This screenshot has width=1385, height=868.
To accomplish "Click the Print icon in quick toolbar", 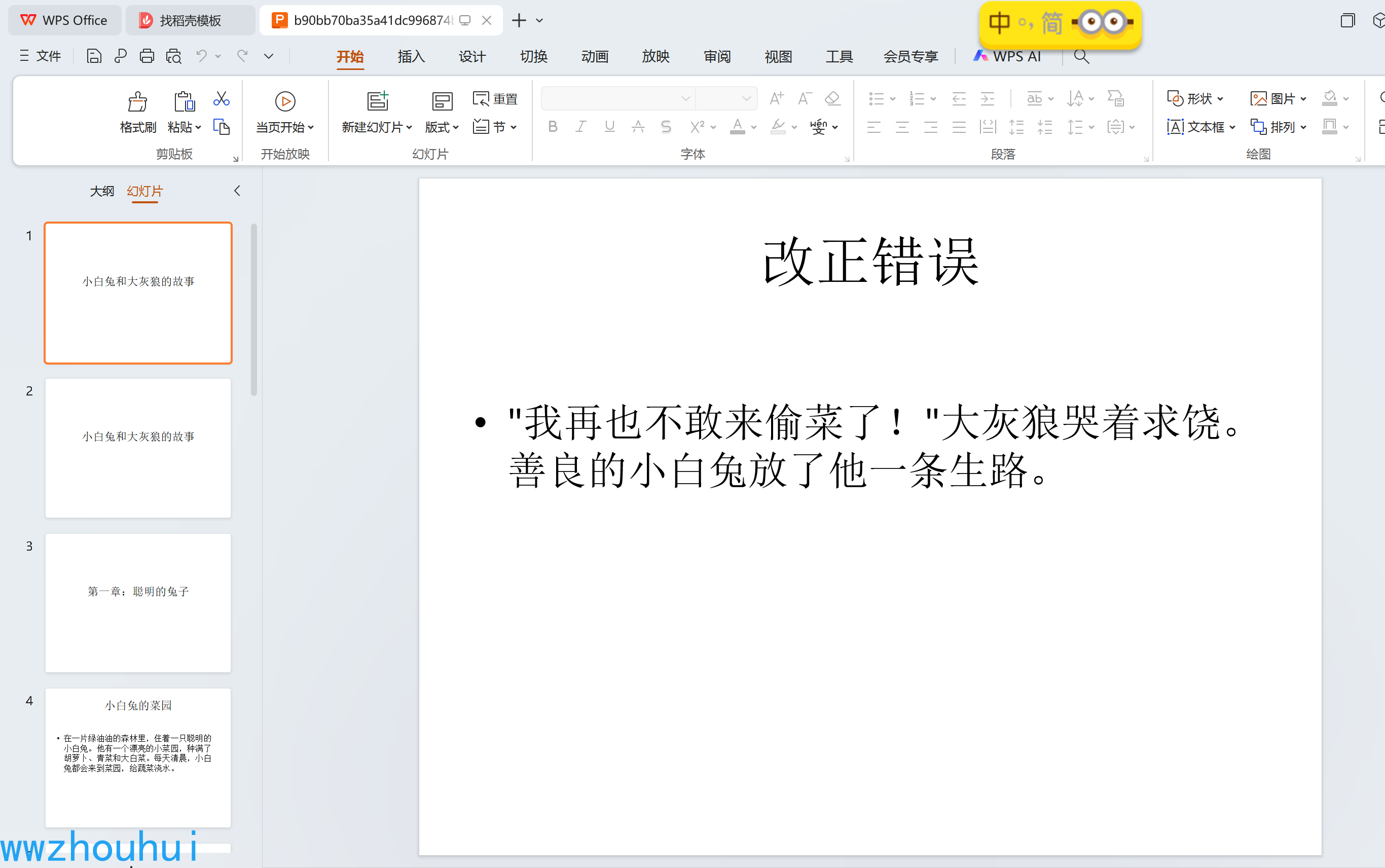I will (147, 56).
